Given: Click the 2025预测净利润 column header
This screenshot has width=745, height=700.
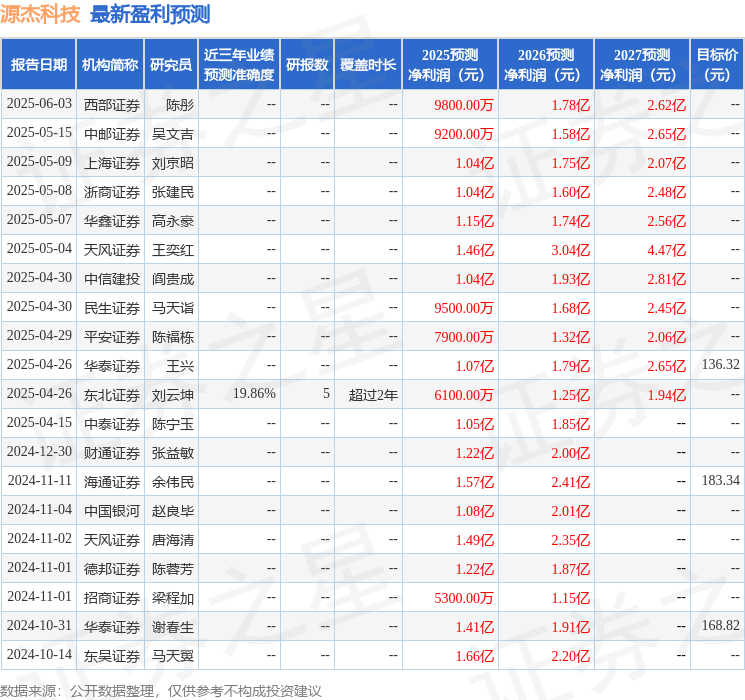Looking at the screenshot, I should (x=450, y=65).
